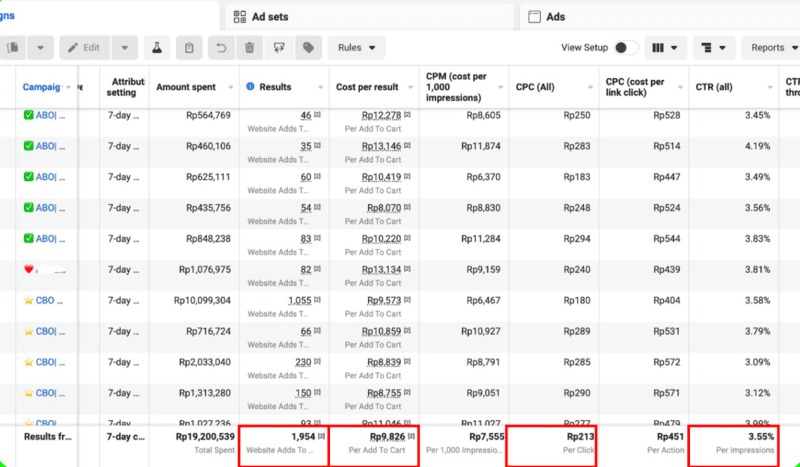The height and width of the screenshot is (467, 800).
Task: Click the undo arrow icon
Action: coord(221,47)
